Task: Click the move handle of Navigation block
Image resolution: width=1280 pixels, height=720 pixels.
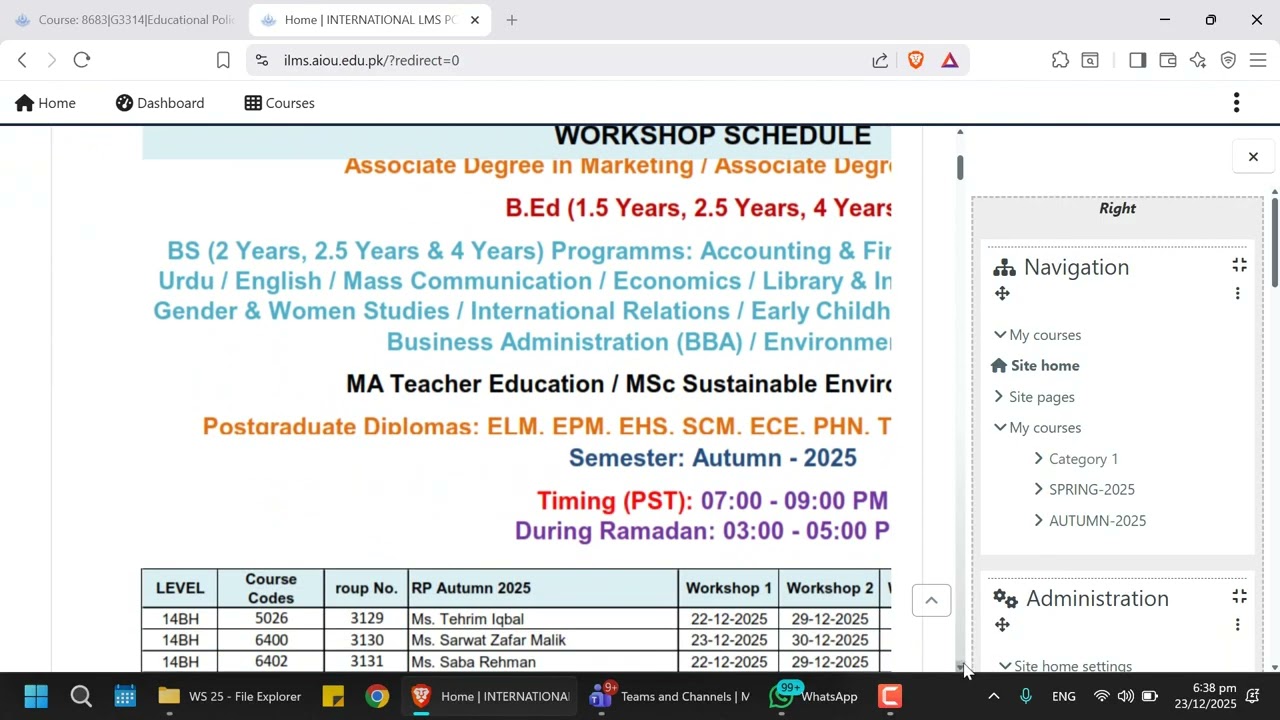Action: pos(1002,293)
